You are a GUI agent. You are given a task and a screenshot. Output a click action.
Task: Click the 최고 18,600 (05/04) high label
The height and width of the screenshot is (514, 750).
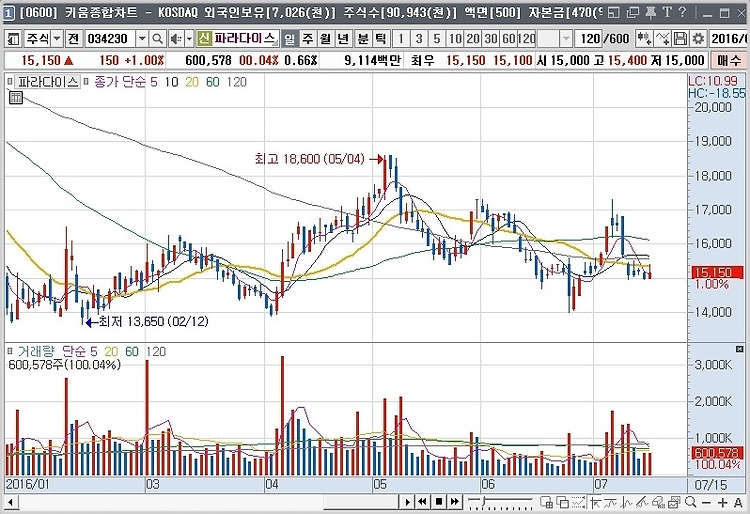(309, 159)
